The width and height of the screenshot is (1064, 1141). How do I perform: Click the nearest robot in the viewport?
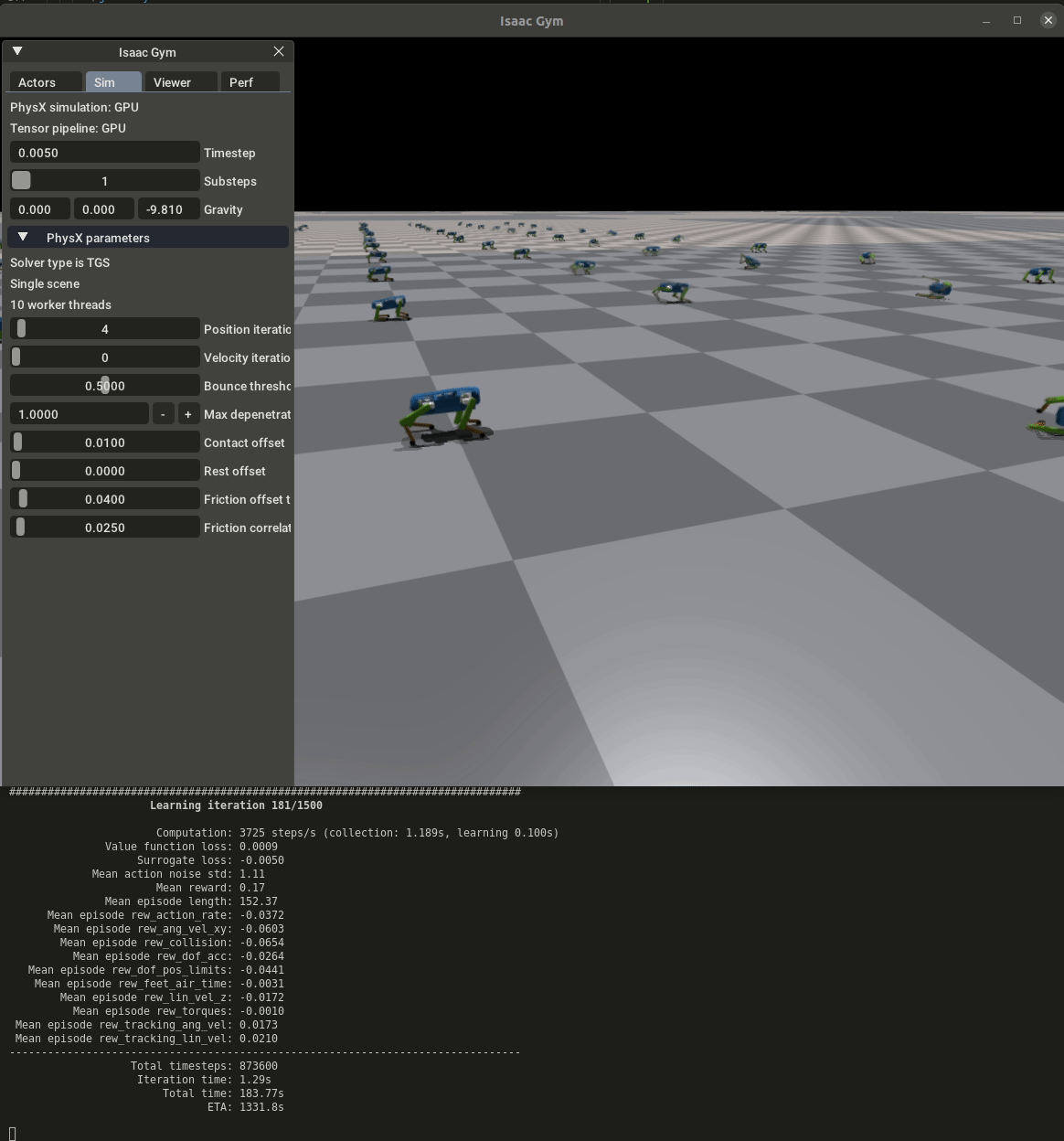[444, 417]
